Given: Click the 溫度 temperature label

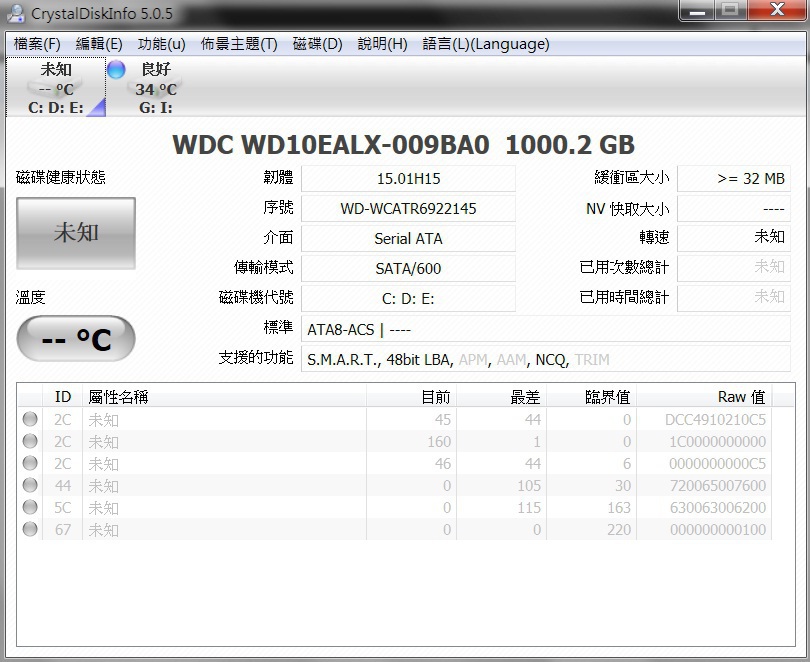Looking at the screenshot, I should tap(30, 297).
